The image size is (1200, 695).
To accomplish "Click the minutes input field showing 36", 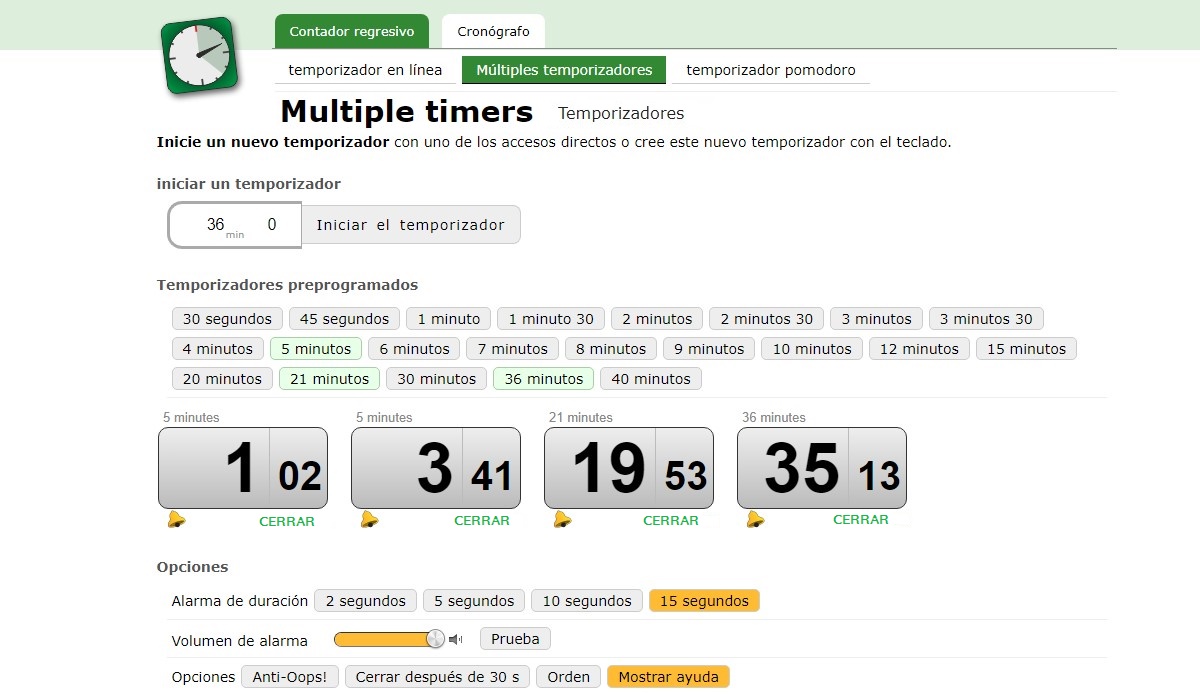I will pos(215,224).
